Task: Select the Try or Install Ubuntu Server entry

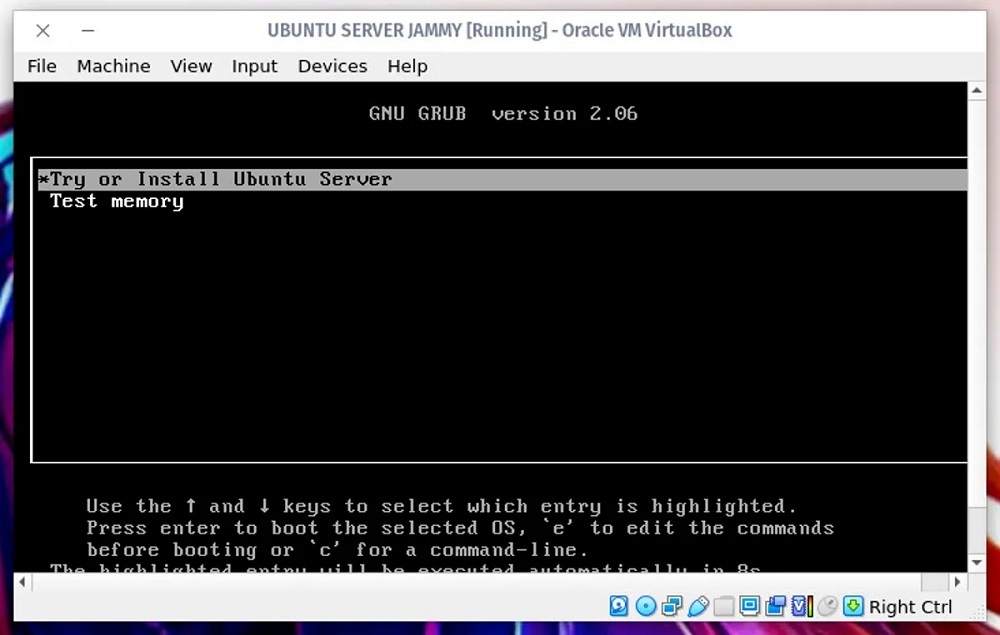Action: [220, 180]
